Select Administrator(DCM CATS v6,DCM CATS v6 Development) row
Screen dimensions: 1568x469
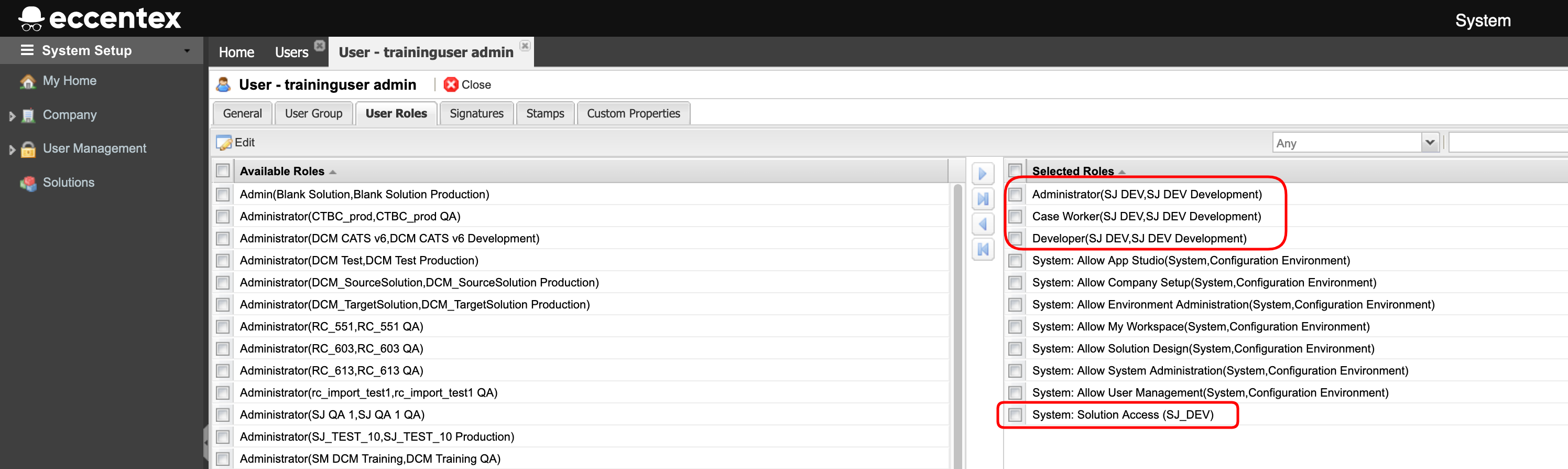coord(581,238)
